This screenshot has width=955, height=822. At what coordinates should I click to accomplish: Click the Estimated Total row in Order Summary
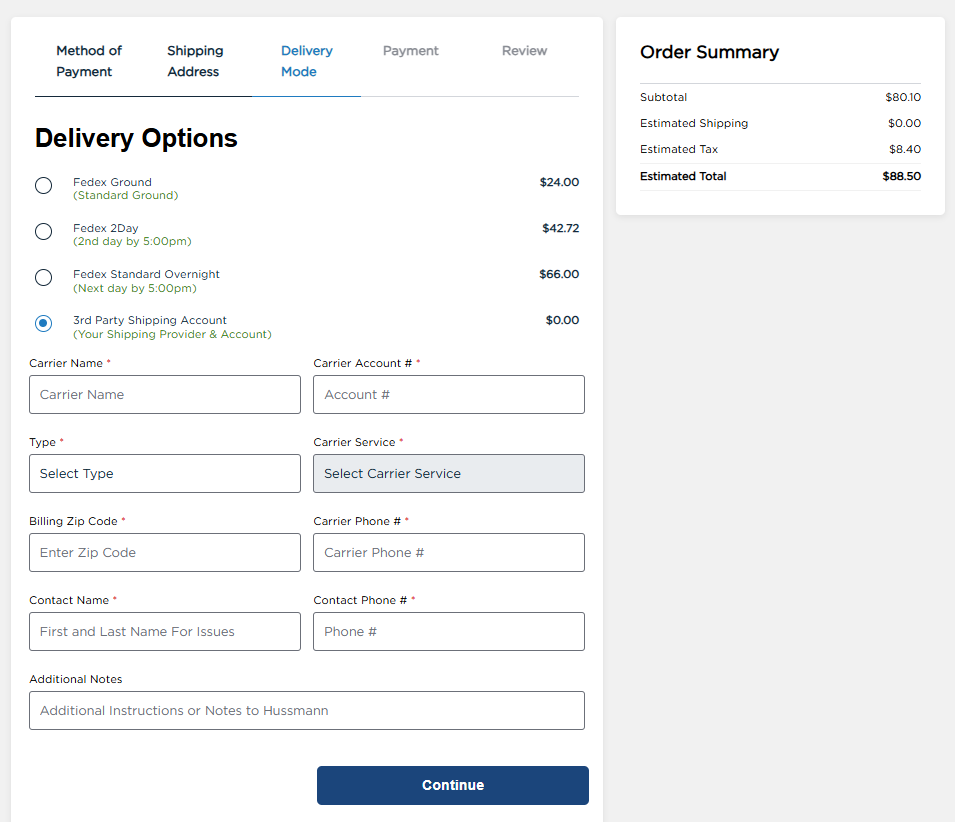click(780, 176)
